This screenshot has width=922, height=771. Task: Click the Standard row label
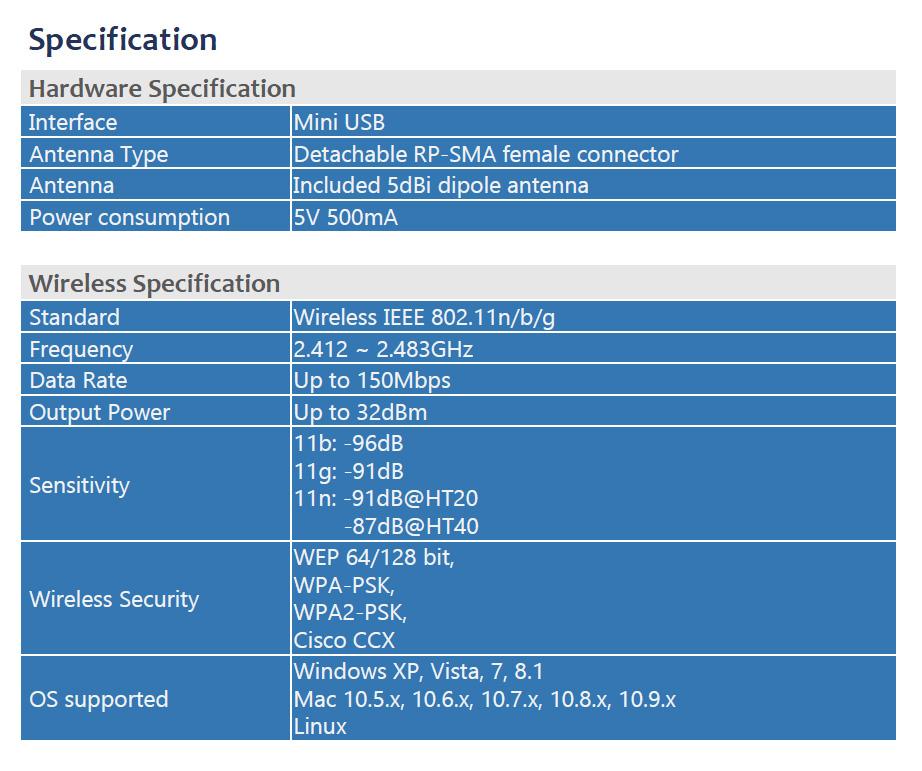pos(74,317)
